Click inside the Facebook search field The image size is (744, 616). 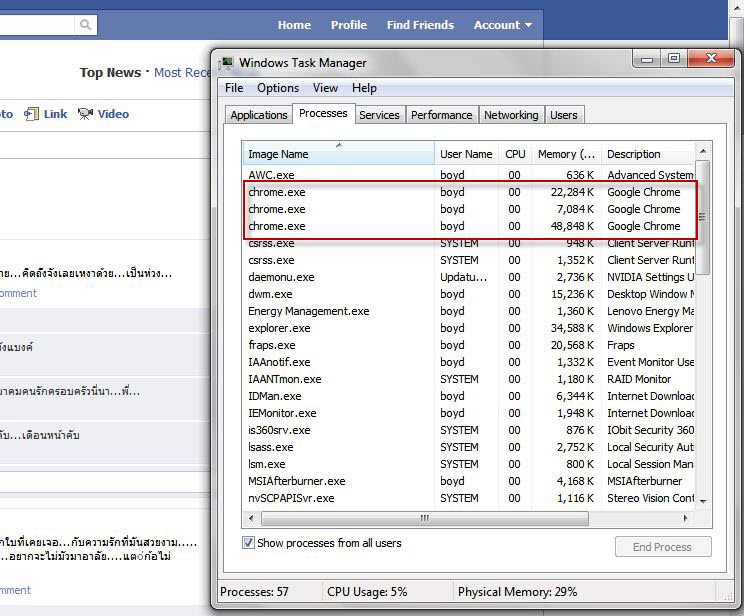[37, 25]
